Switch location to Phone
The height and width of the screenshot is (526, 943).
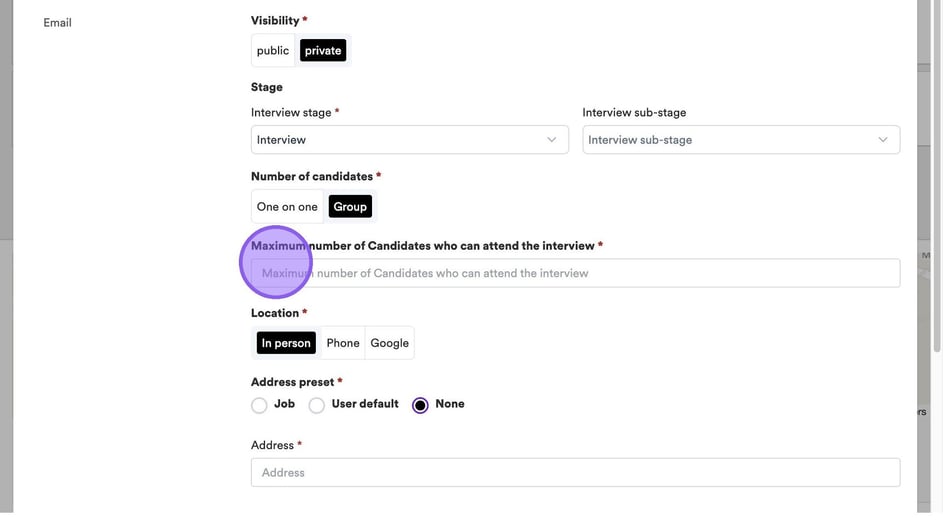tap(343, 343)
